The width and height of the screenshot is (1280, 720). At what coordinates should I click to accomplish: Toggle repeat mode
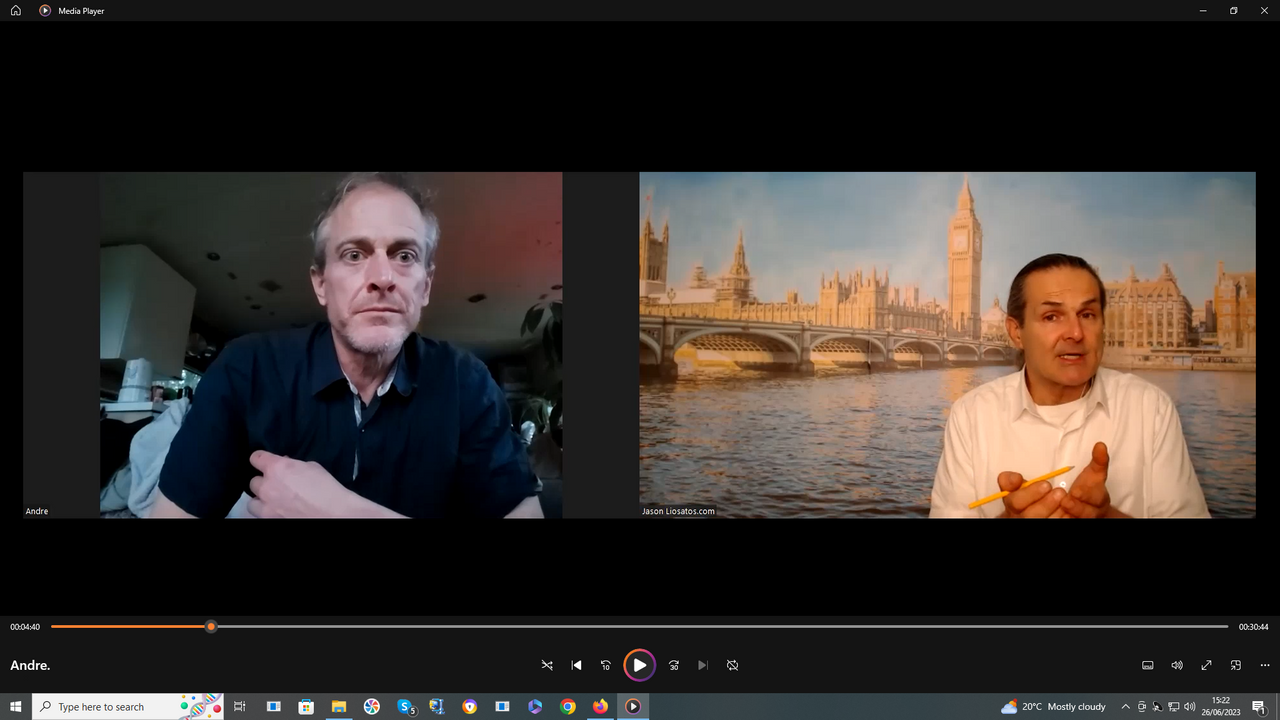(732, 665)
